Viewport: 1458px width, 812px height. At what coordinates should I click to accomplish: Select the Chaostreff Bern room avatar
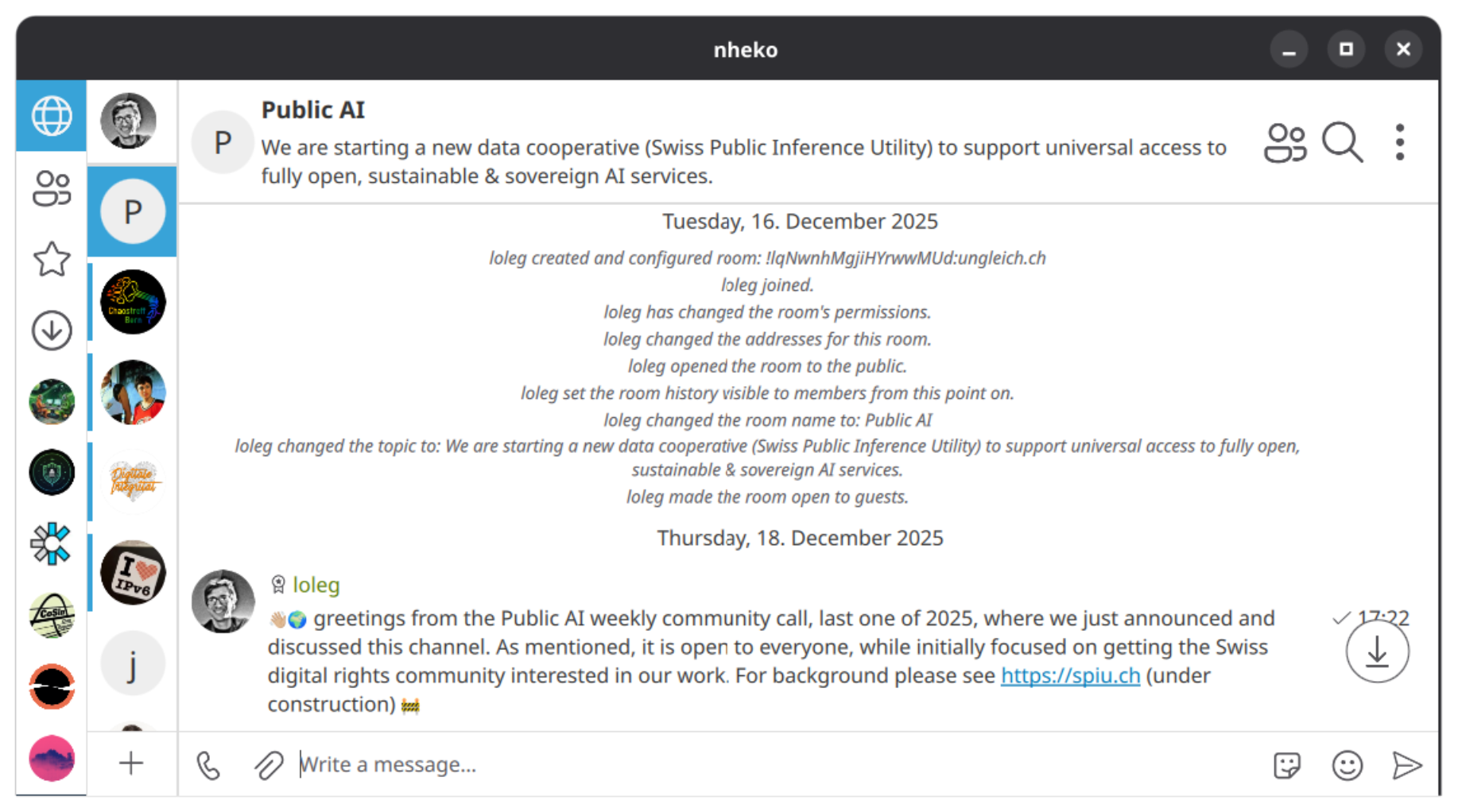tap(133, 302)
